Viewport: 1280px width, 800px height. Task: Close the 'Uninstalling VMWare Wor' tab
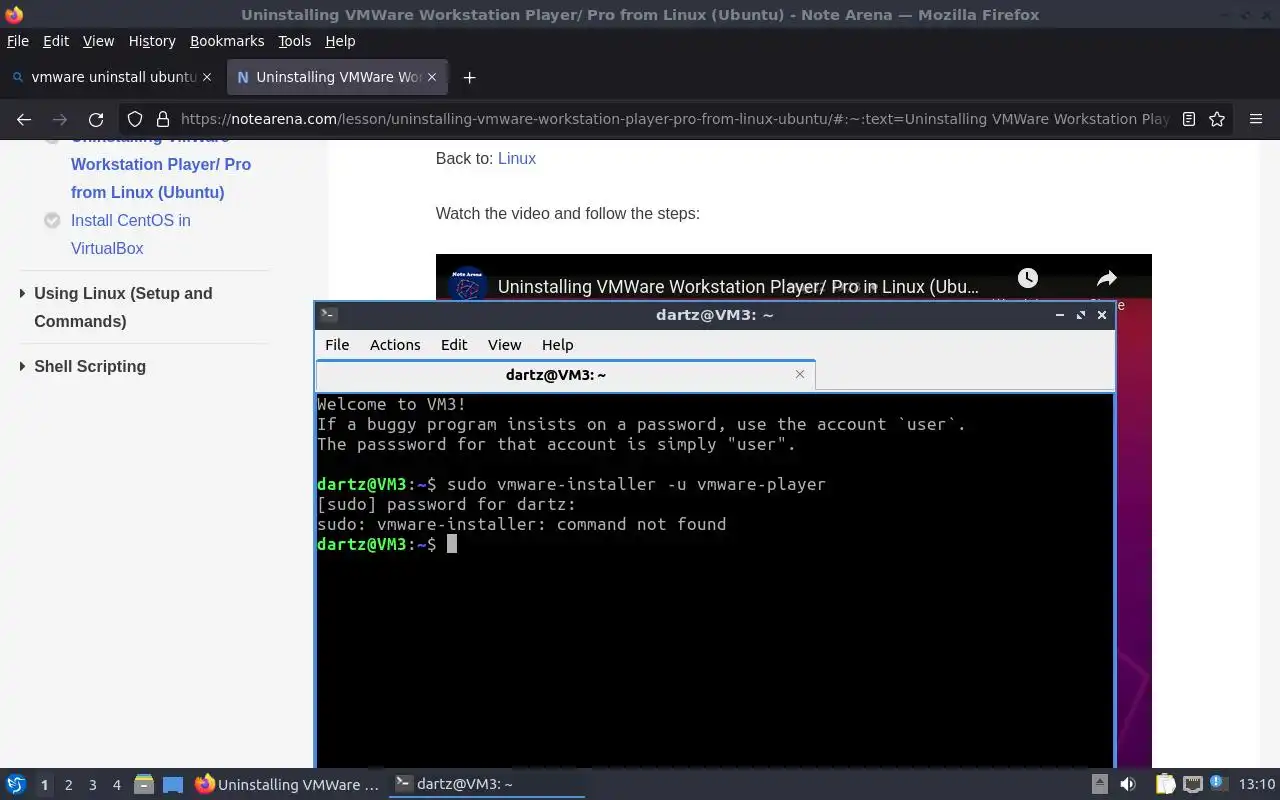tap(432, 77)
